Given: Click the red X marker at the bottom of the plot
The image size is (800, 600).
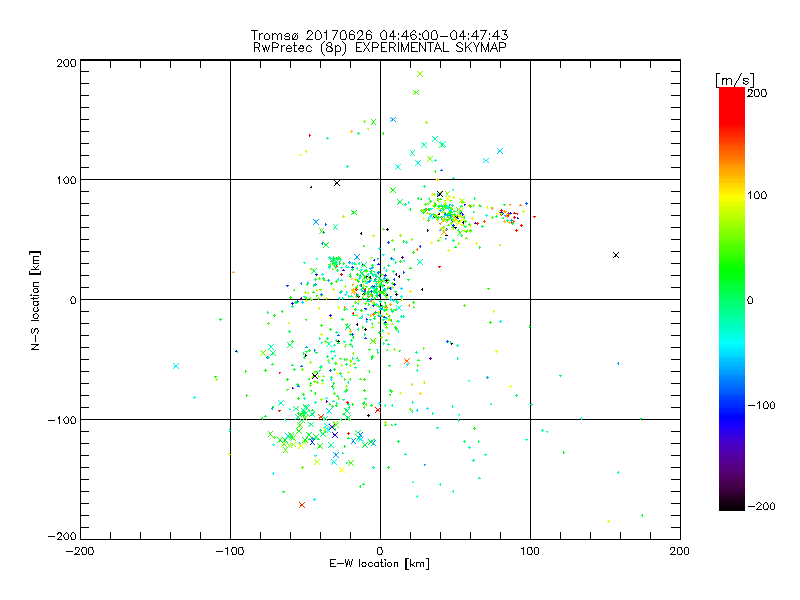Looking at the screenshot, I should 302,505.
